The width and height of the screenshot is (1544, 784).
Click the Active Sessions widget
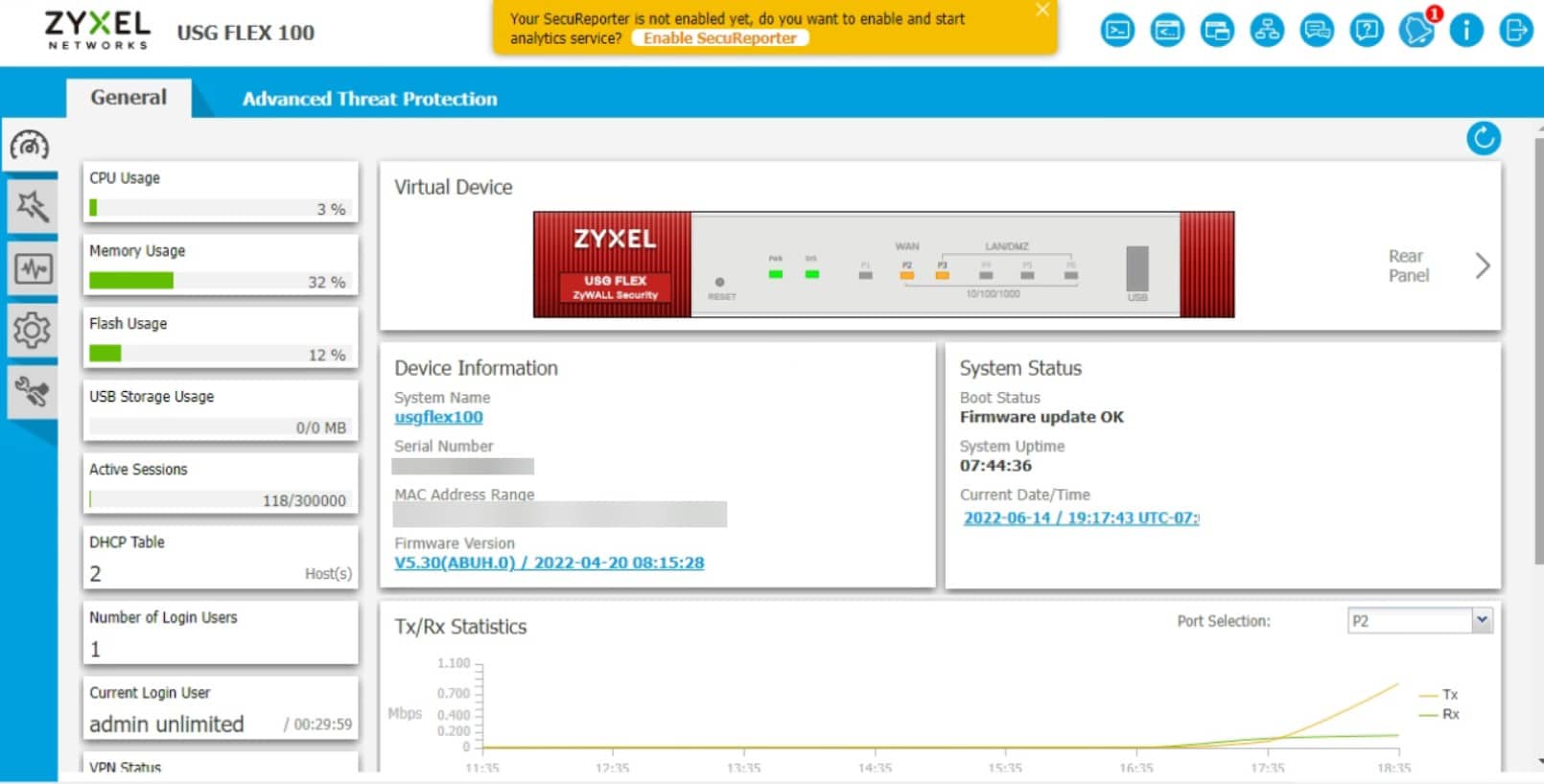(x=221, y=483)
